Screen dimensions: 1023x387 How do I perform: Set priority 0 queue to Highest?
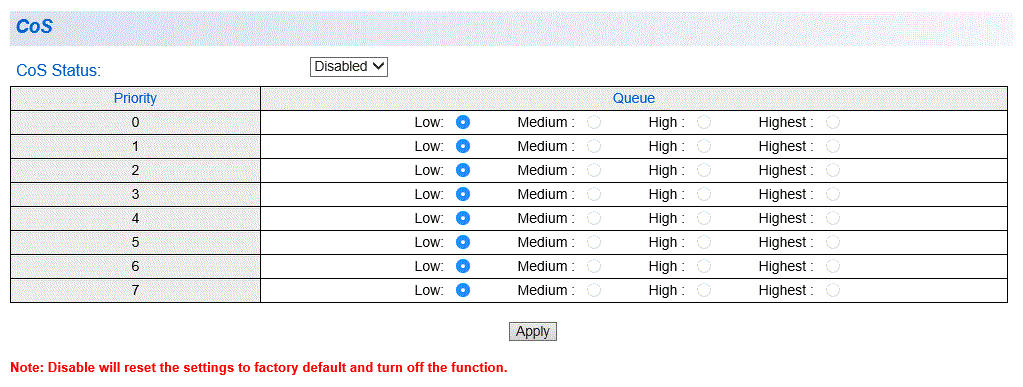(832, 122)
